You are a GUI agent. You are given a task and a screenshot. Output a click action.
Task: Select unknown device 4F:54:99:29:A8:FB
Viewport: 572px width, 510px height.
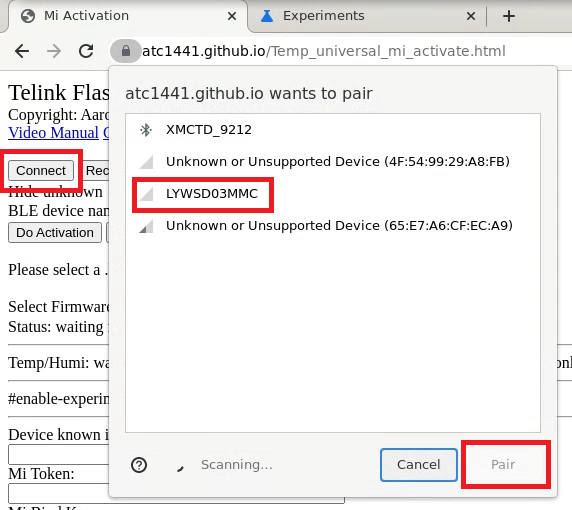[333, 162]
